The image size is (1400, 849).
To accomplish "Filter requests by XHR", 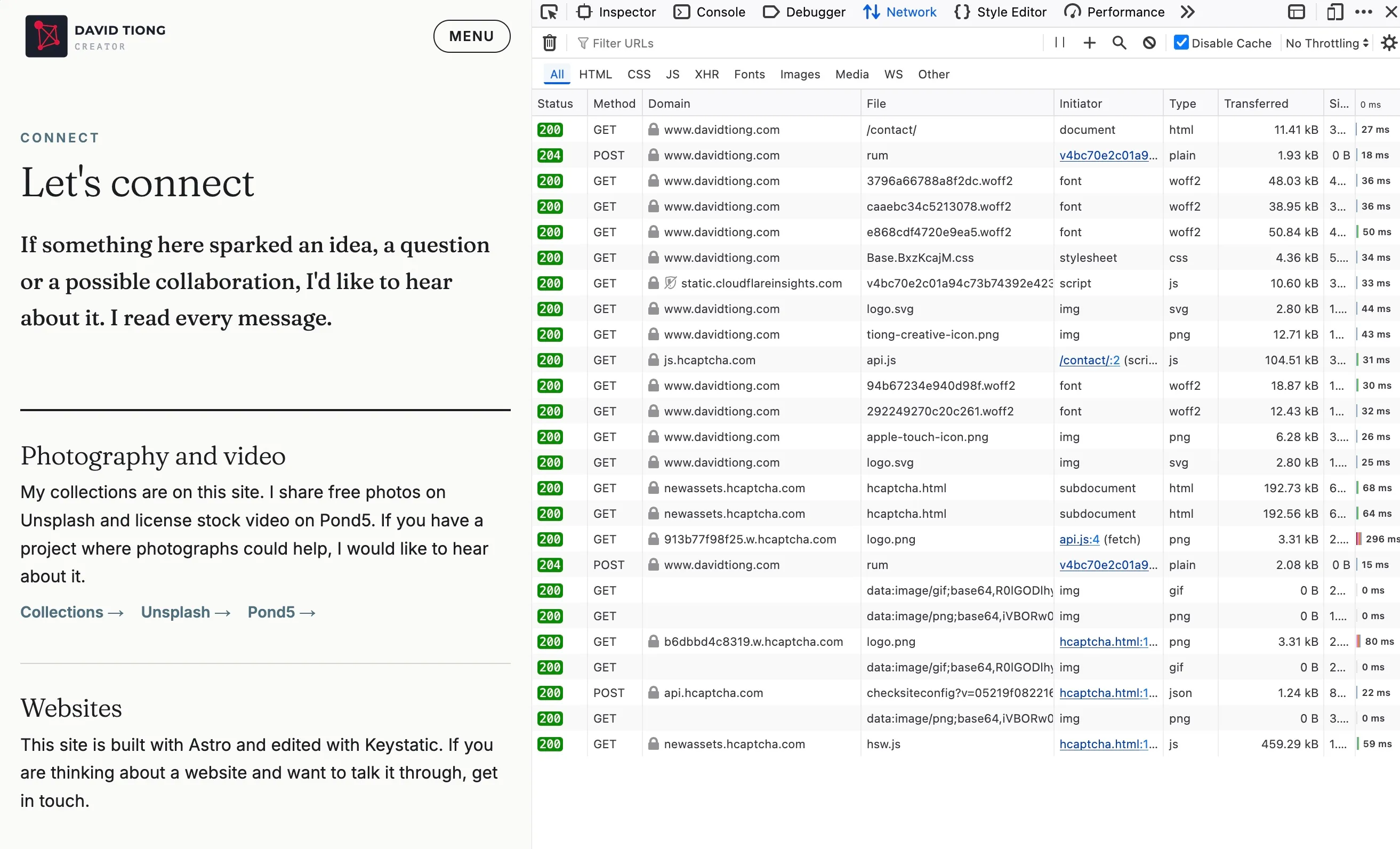I will (707, 75).
